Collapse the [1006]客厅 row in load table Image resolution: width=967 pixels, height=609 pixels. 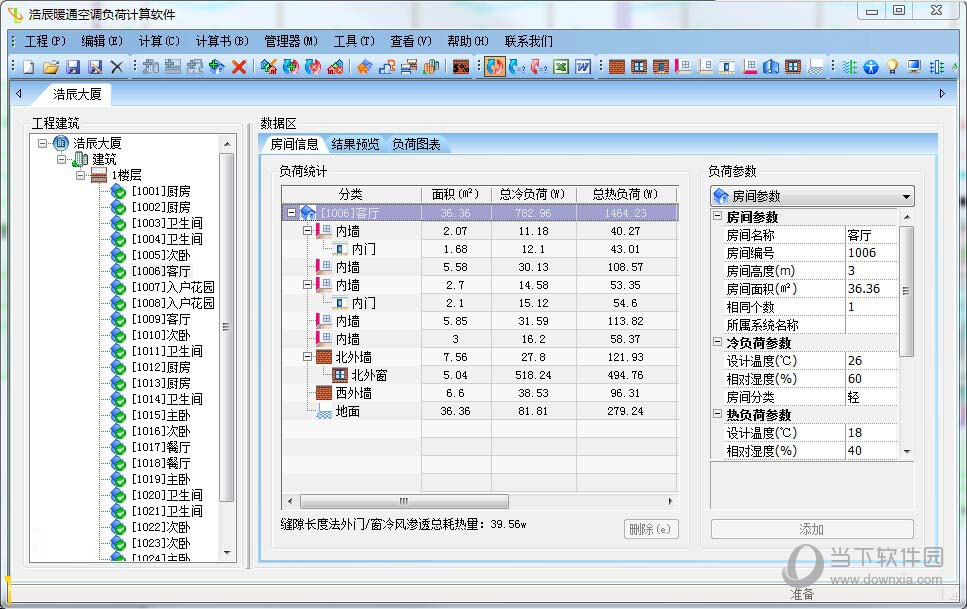pyautogui.click(x=292, y=213)
